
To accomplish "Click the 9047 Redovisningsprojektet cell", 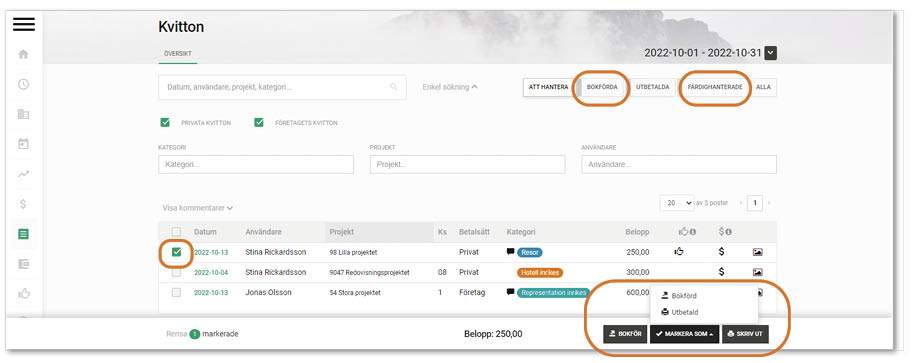I will coord(369,272).
